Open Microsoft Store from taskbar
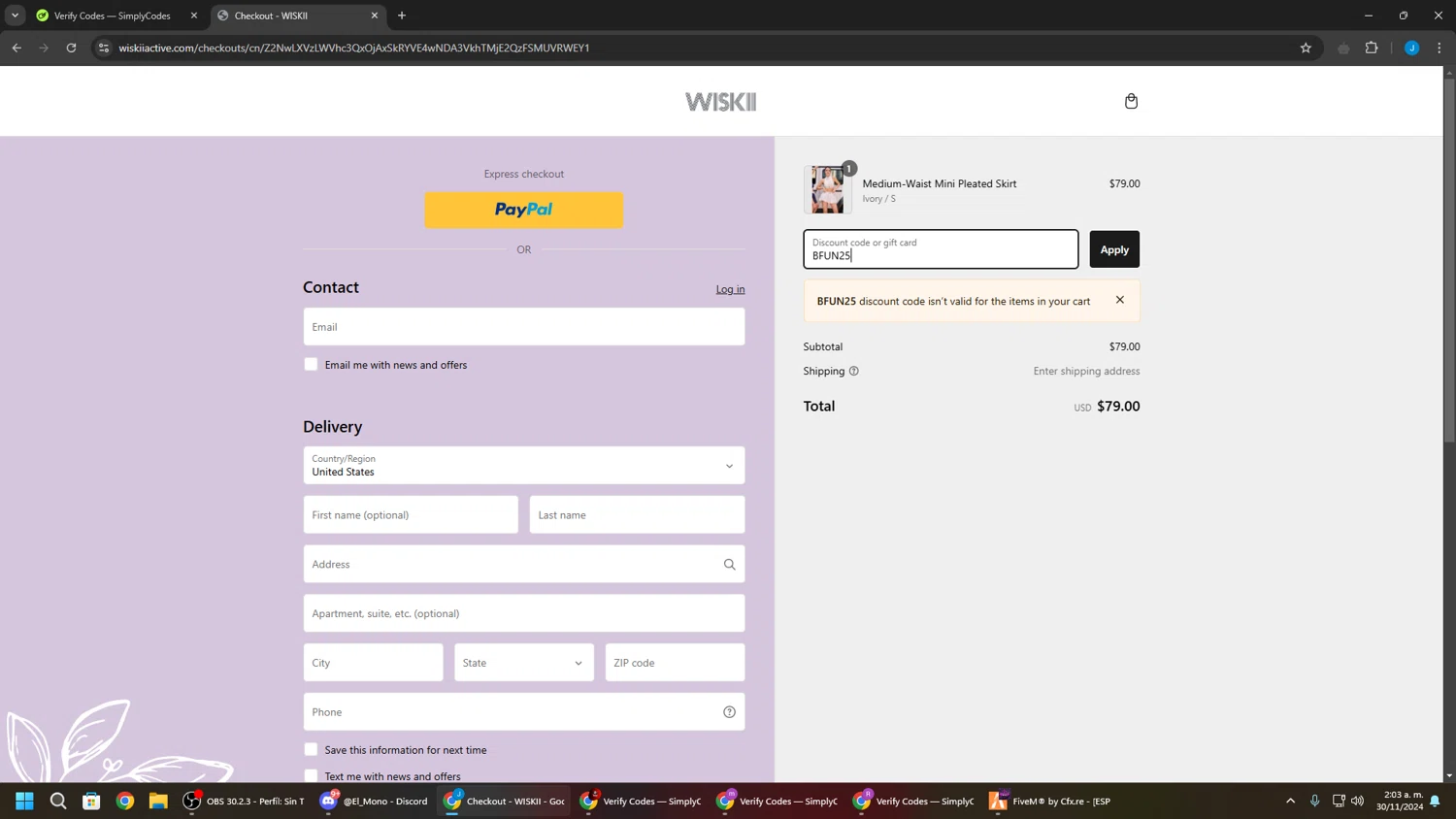Screen dimensions: 1456x819 (91, 801)
